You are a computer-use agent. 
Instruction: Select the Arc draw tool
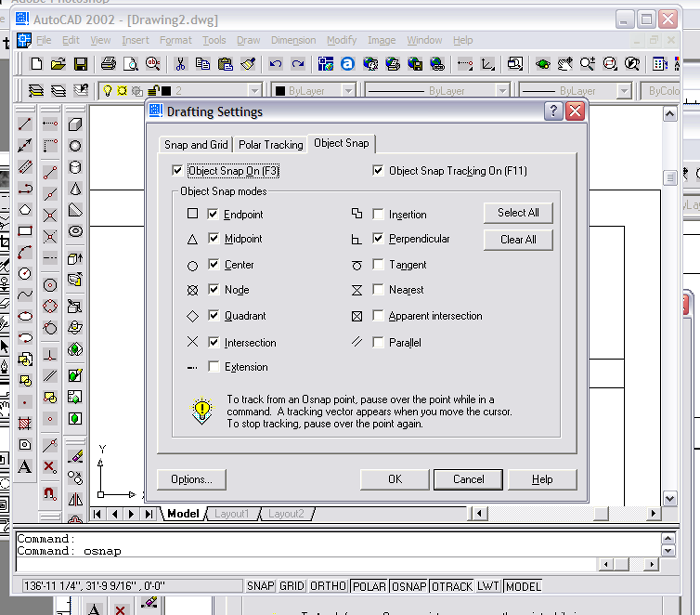(x=25, y=252)
